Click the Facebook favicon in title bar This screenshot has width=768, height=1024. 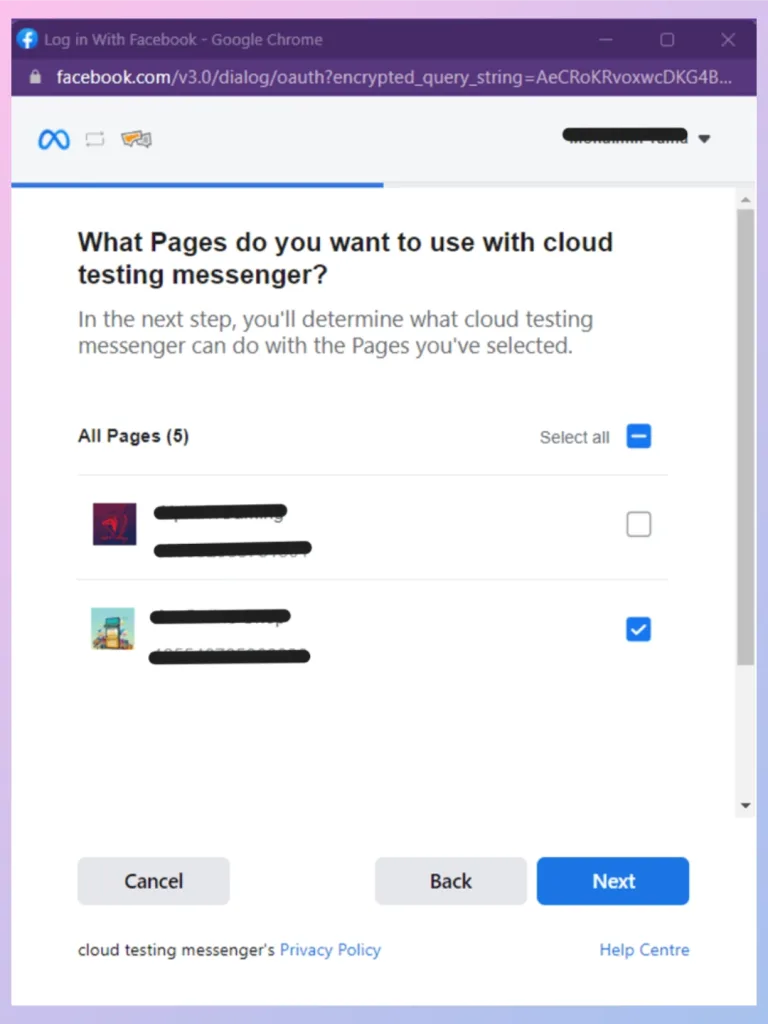tap(27, 39)
